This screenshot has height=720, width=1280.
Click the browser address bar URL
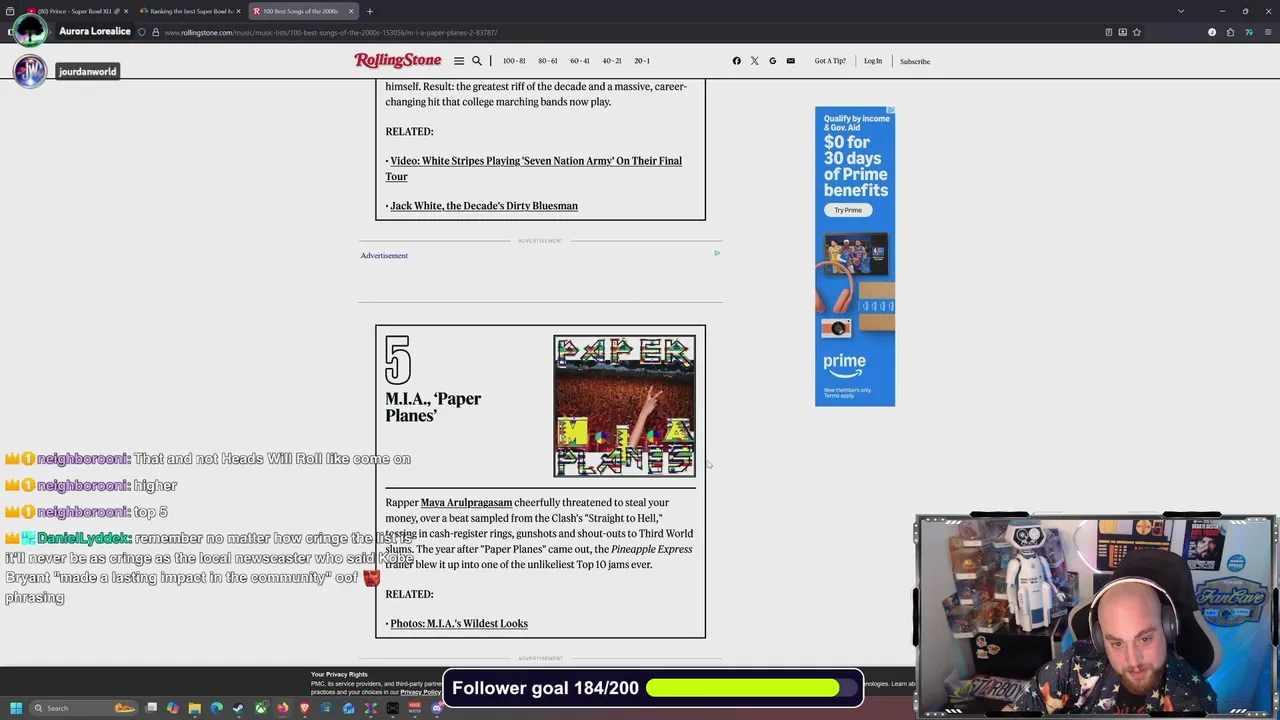click(330, 32)
